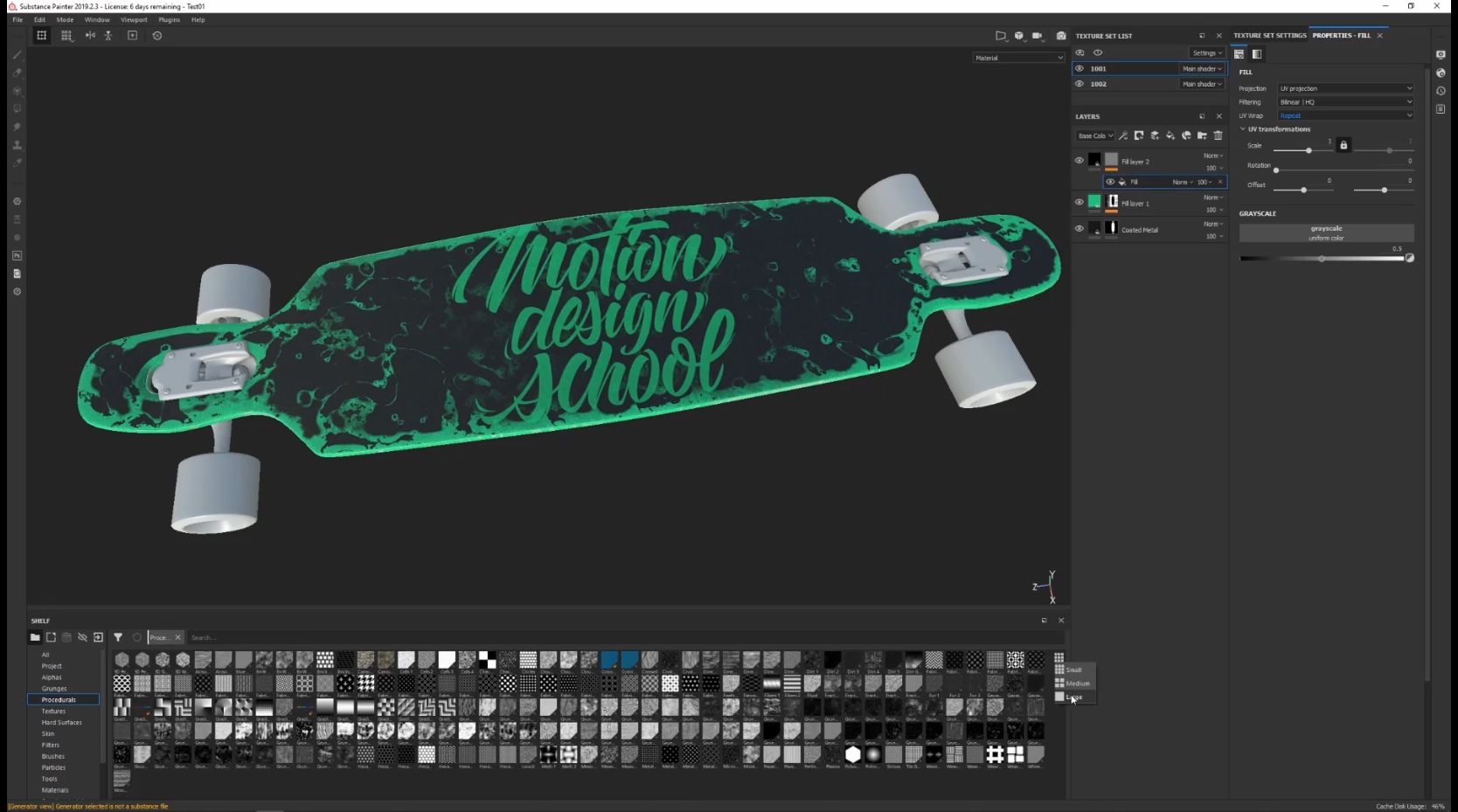Collapse the UV transformations section
Image resolution: width=1458 pixels, height=812 pixels.
pos(1243,129)
